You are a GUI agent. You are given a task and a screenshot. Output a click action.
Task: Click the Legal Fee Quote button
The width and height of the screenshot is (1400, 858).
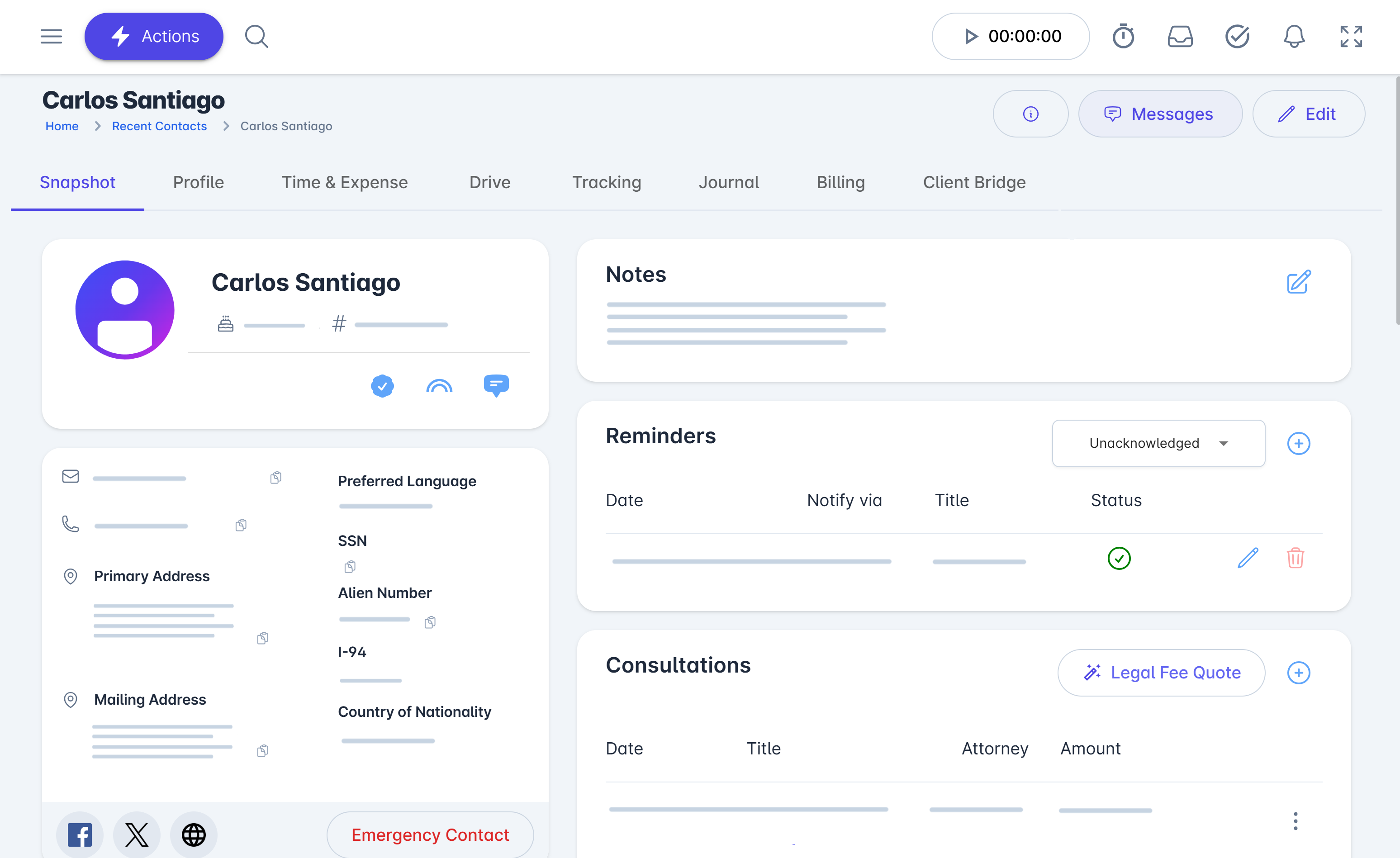point(1161,673)
